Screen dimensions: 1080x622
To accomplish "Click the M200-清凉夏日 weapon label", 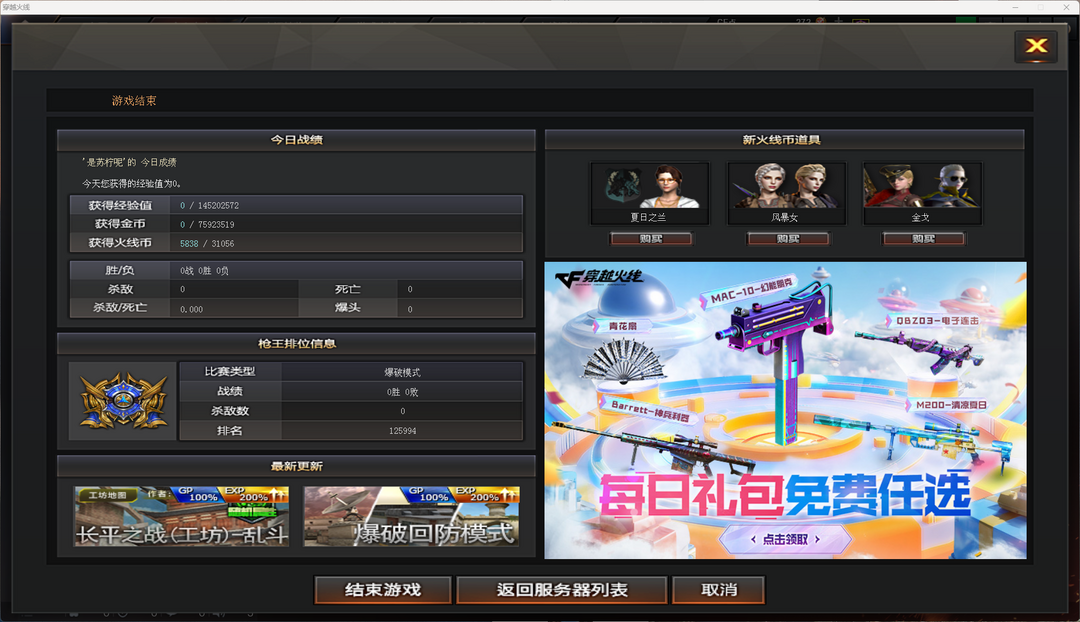I will (x=947, y=405).
